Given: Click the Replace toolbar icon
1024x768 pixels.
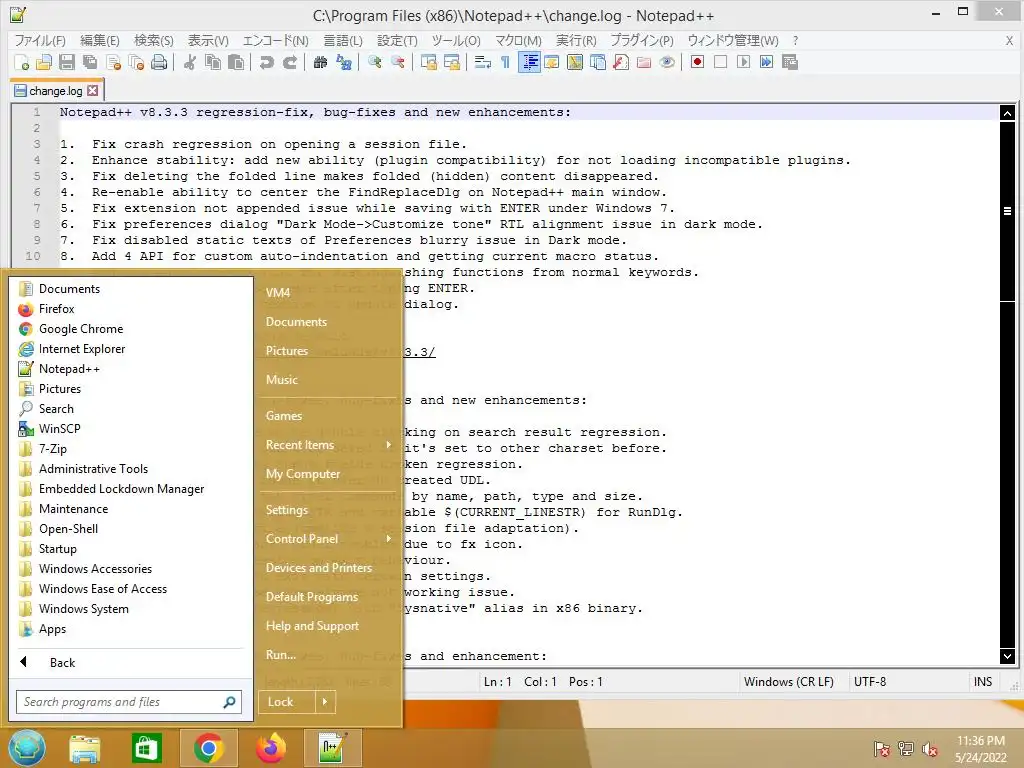Looking at the screenshot, I should (x=344, y=63).
